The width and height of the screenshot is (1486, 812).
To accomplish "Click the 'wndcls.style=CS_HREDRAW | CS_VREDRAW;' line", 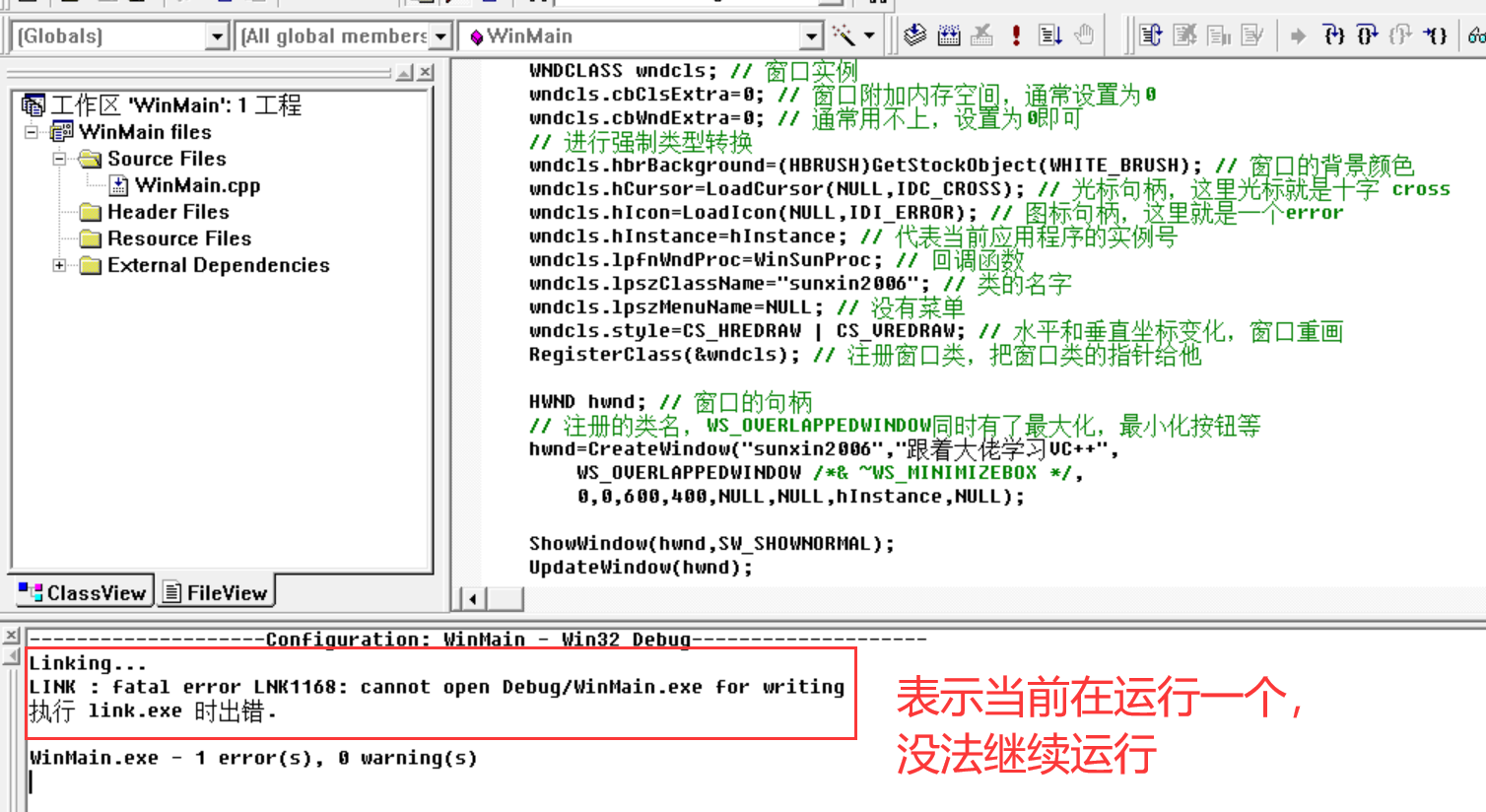I will tap(936, 331).
